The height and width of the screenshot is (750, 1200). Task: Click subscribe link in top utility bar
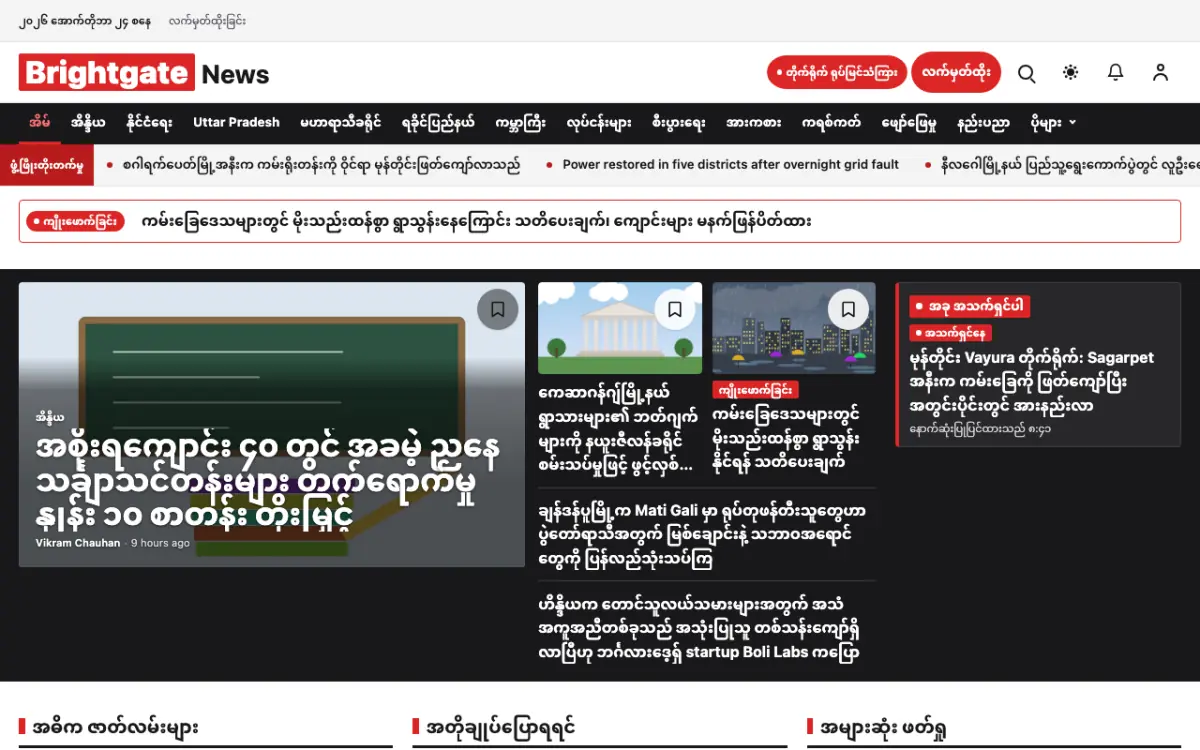(207, 20)
